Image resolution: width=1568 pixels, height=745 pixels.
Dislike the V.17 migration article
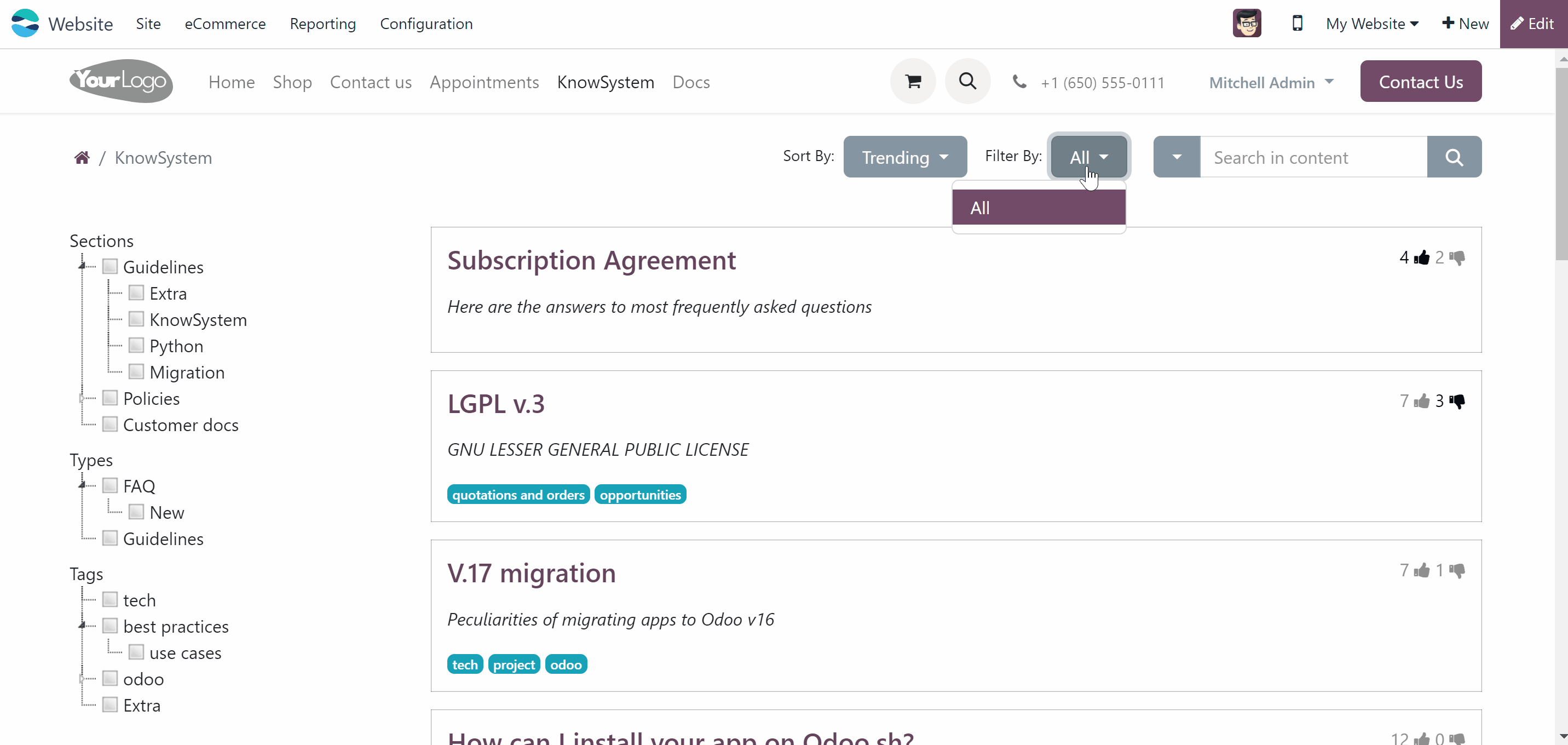(1457, 570)
